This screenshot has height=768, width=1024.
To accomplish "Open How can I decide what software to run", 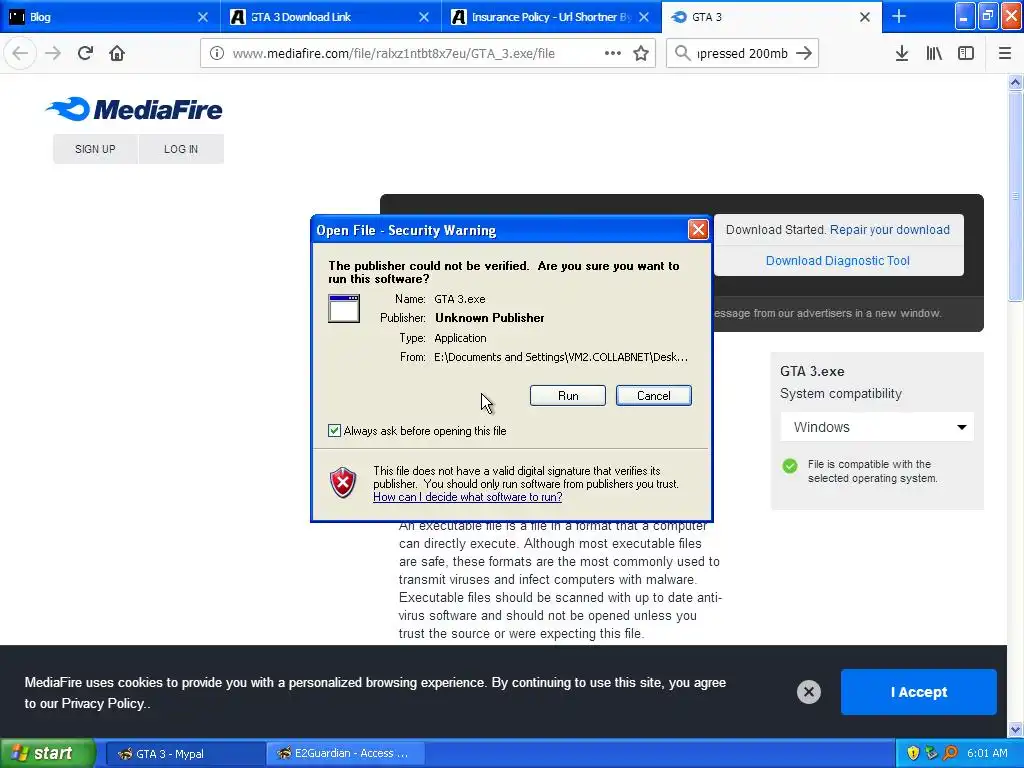I will [x=468, y=497].
